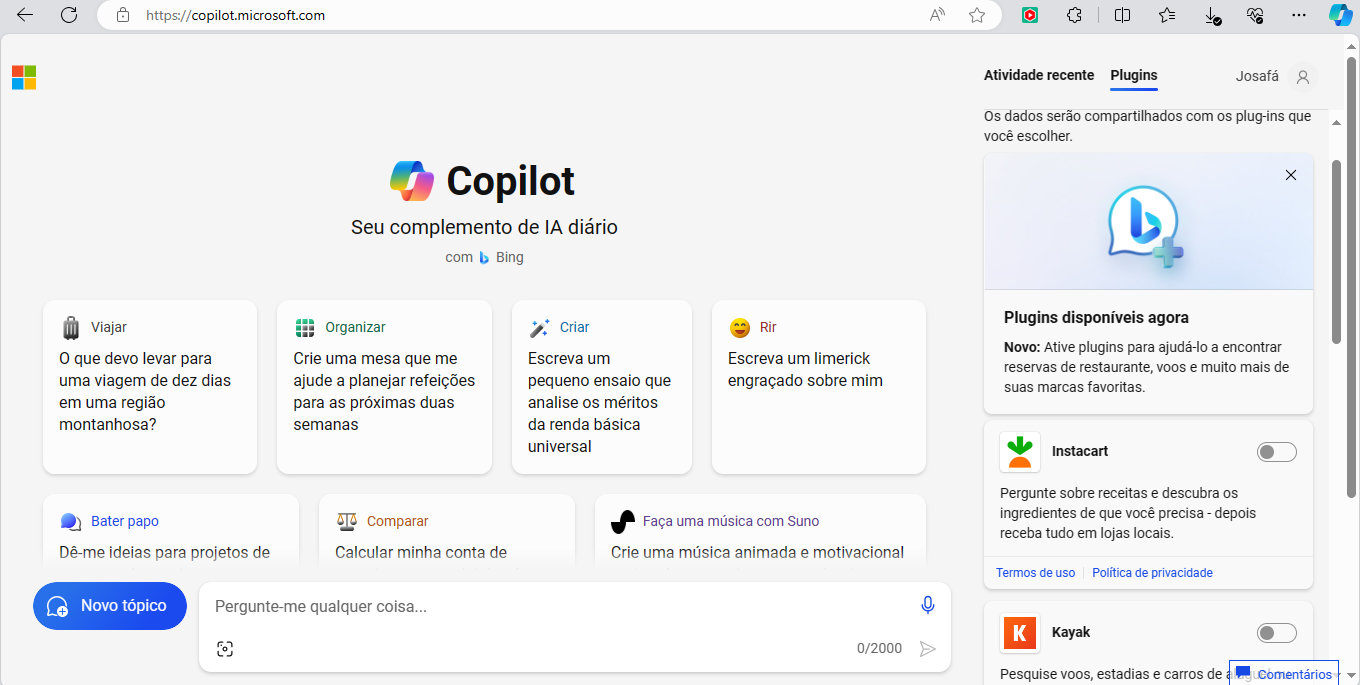Open the Extensions puzzle icon
1360x685 pixels.
1075,15
